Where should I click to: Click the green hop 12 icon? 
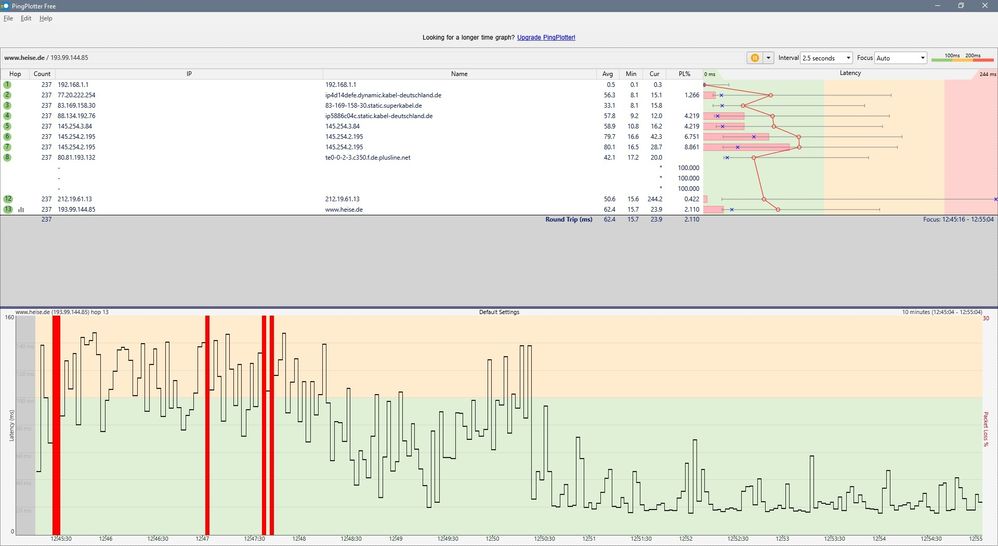pos(8,199)
